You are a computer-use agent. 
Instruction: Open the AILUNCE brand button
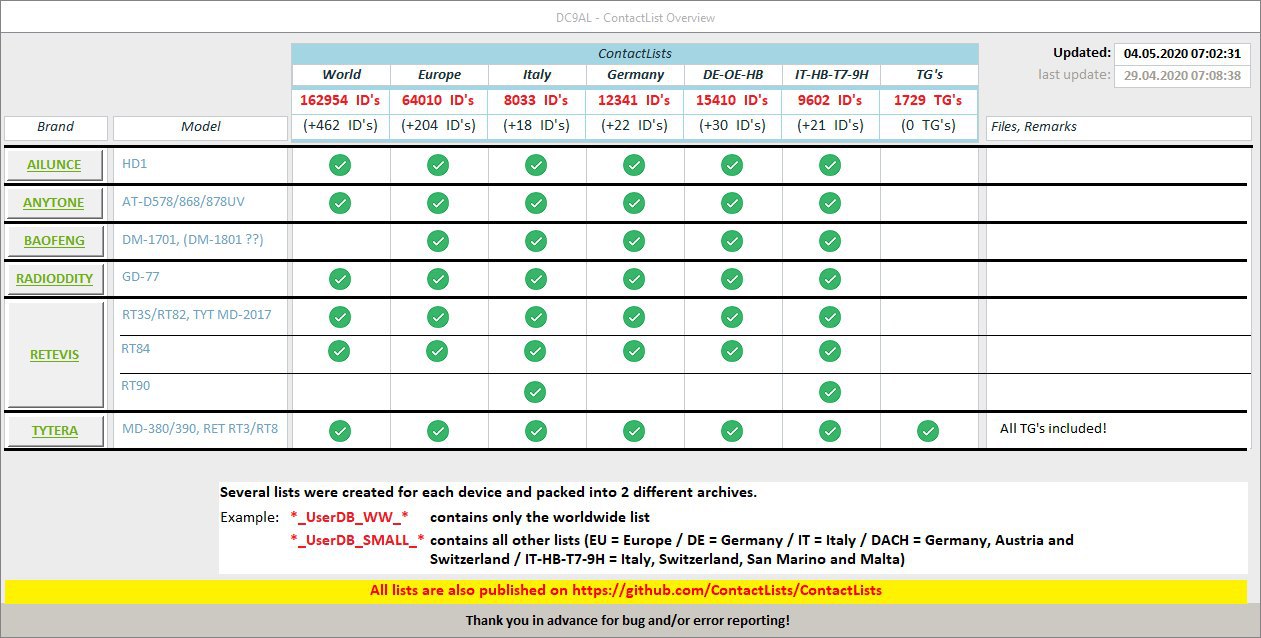[55, 165]
